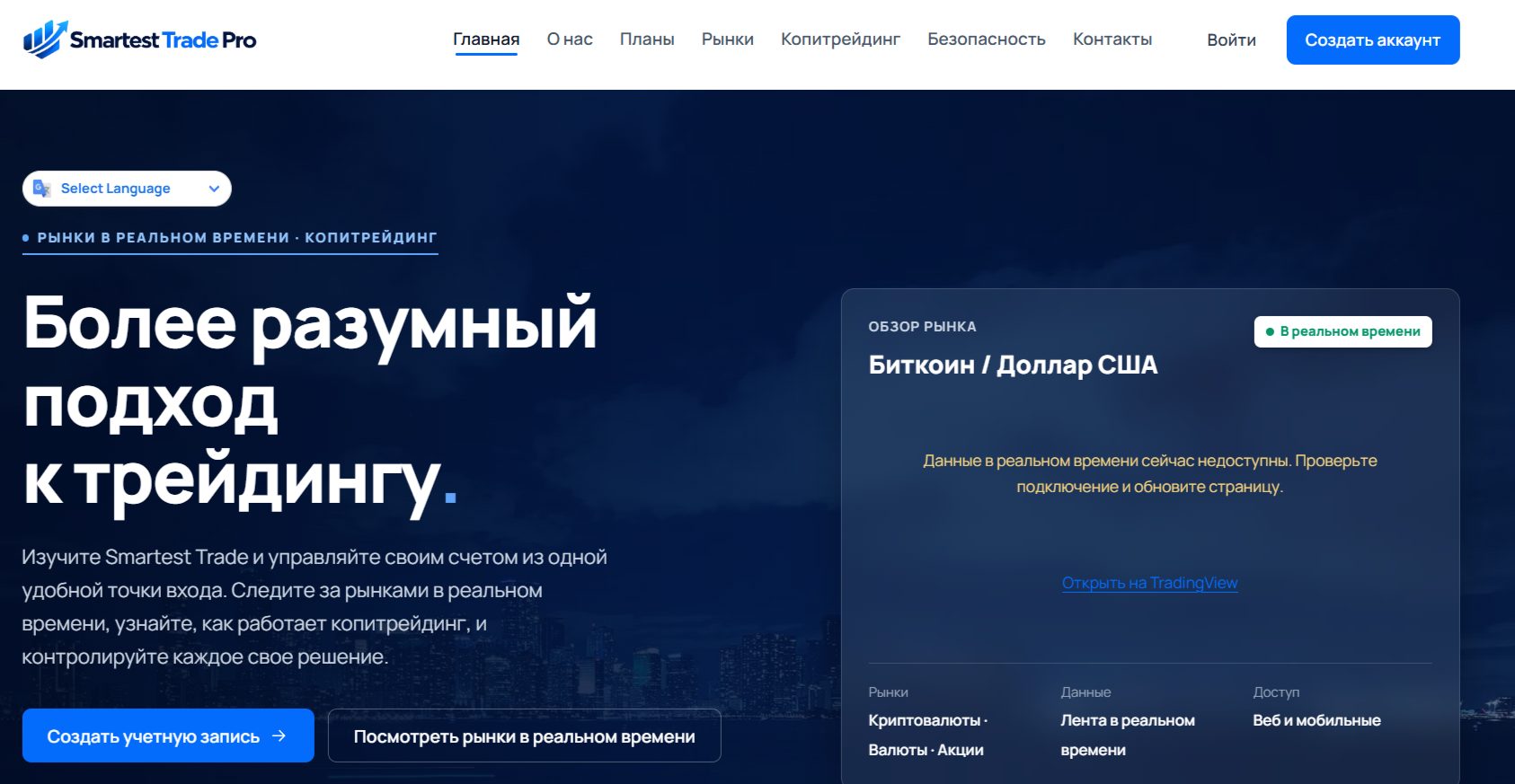
Task: Click the В реальном времени status badge
Action: coord(1342,331)
